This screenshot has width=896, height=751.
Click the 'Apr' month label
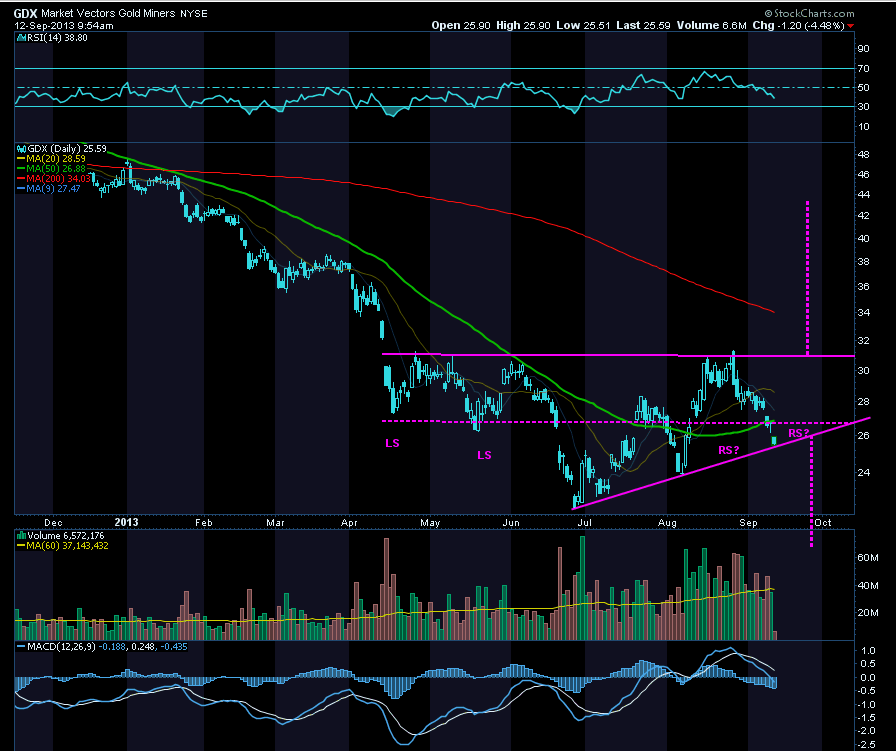[349, 522]
